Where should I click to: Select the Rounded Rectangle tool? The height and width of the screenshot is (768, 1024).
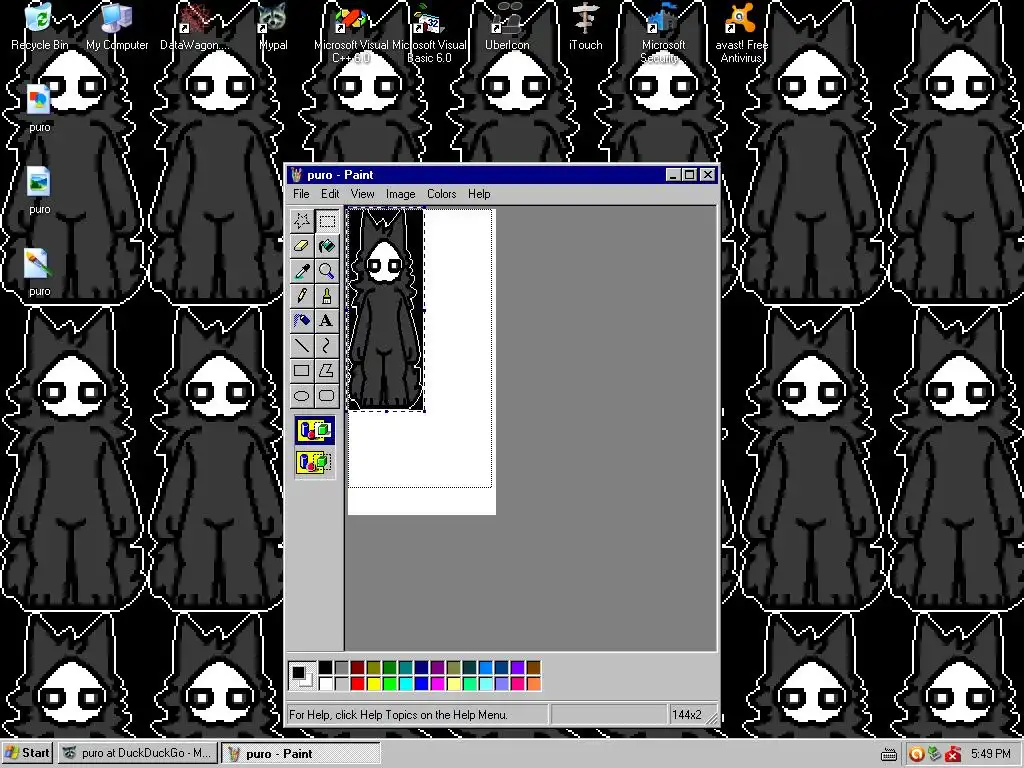[327, 395]
